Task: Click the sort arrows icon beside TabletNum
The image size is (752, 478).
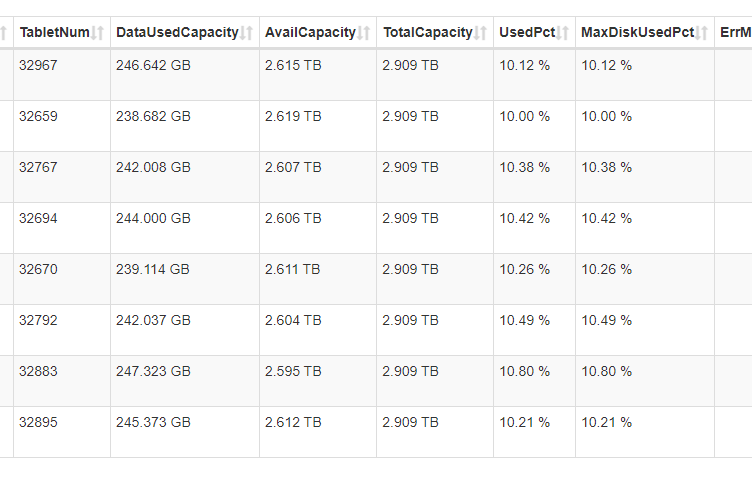Action: coord(98,33)
